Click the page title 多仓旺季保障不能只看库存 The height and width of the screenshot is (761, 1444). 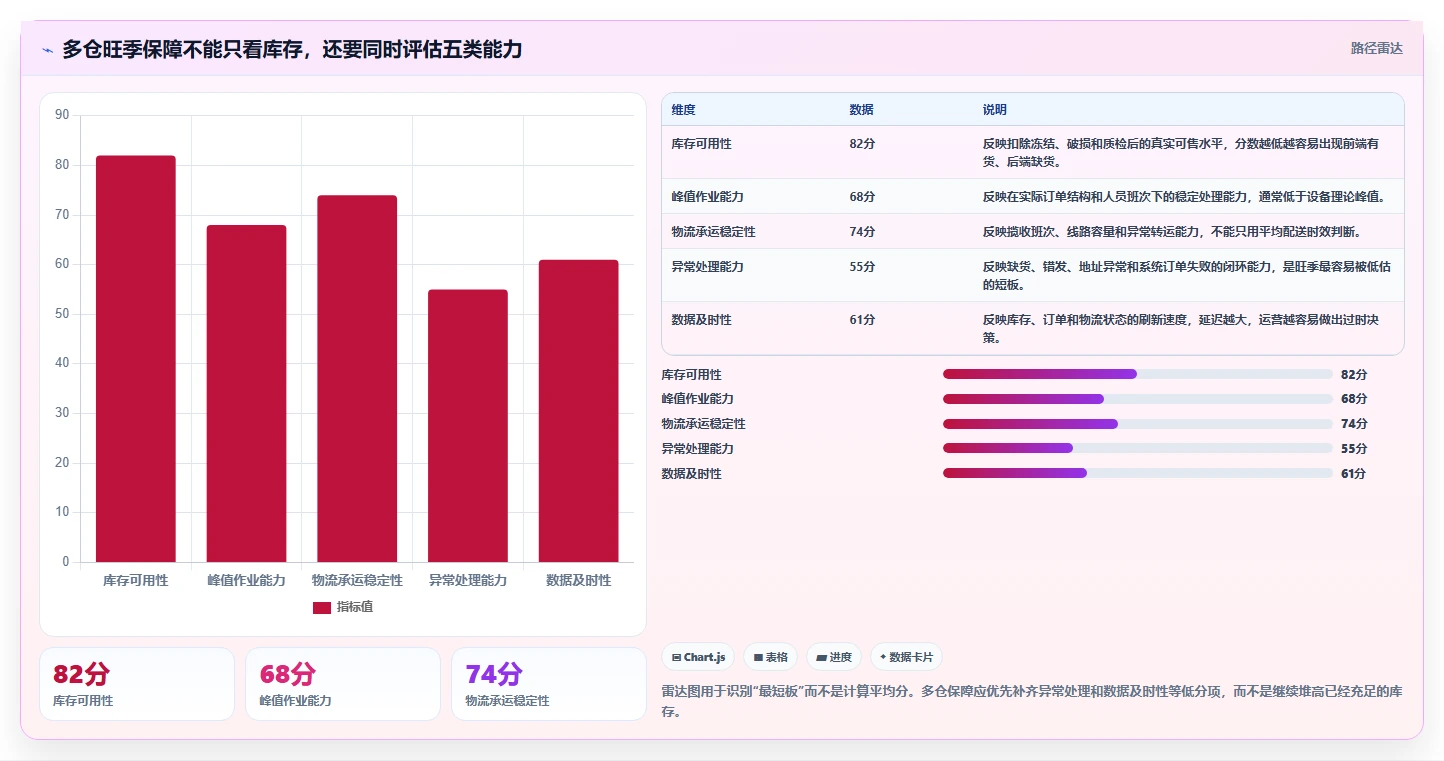292,50
